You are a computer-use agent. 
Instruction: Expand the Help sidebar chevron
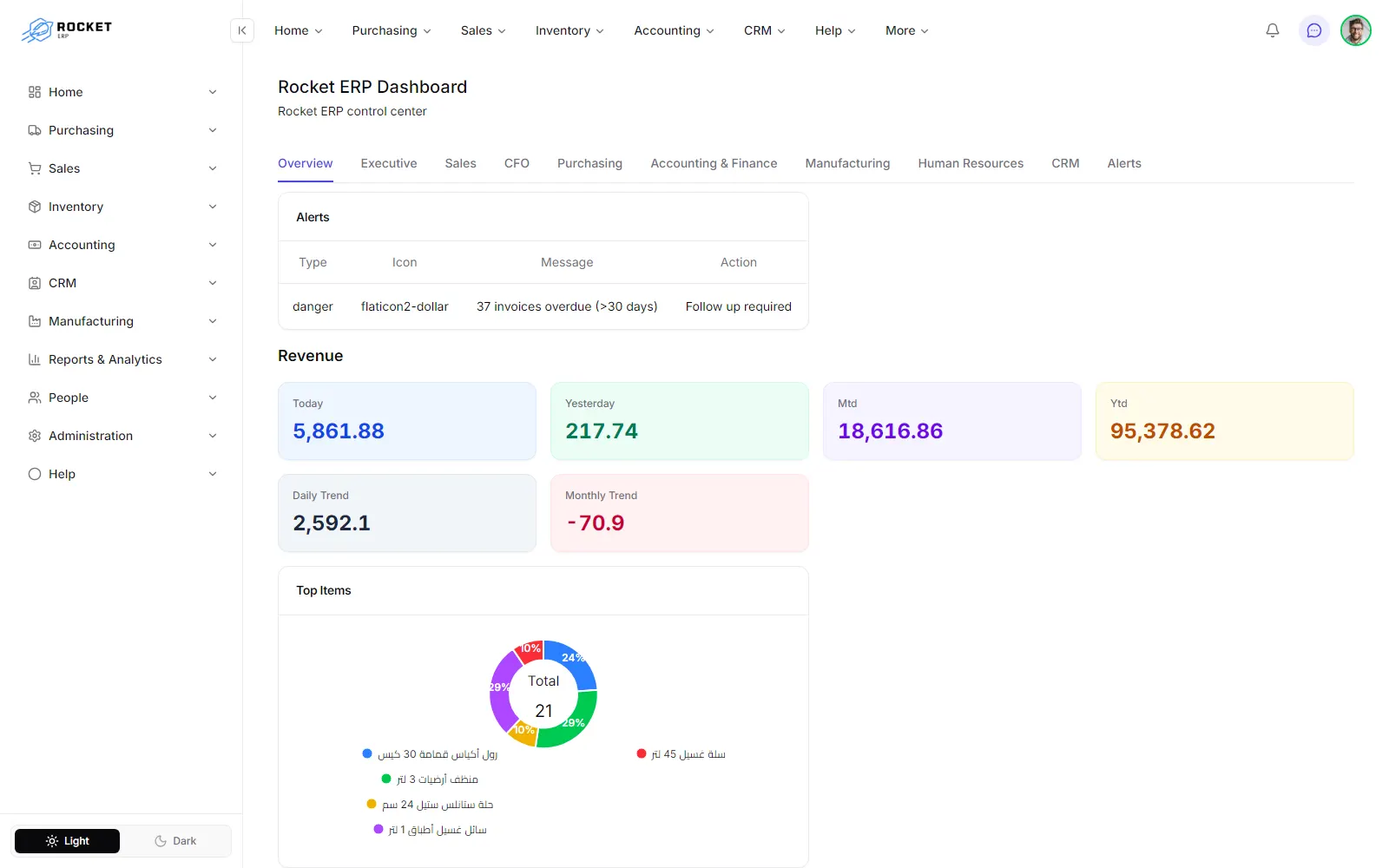click(213, 474)
